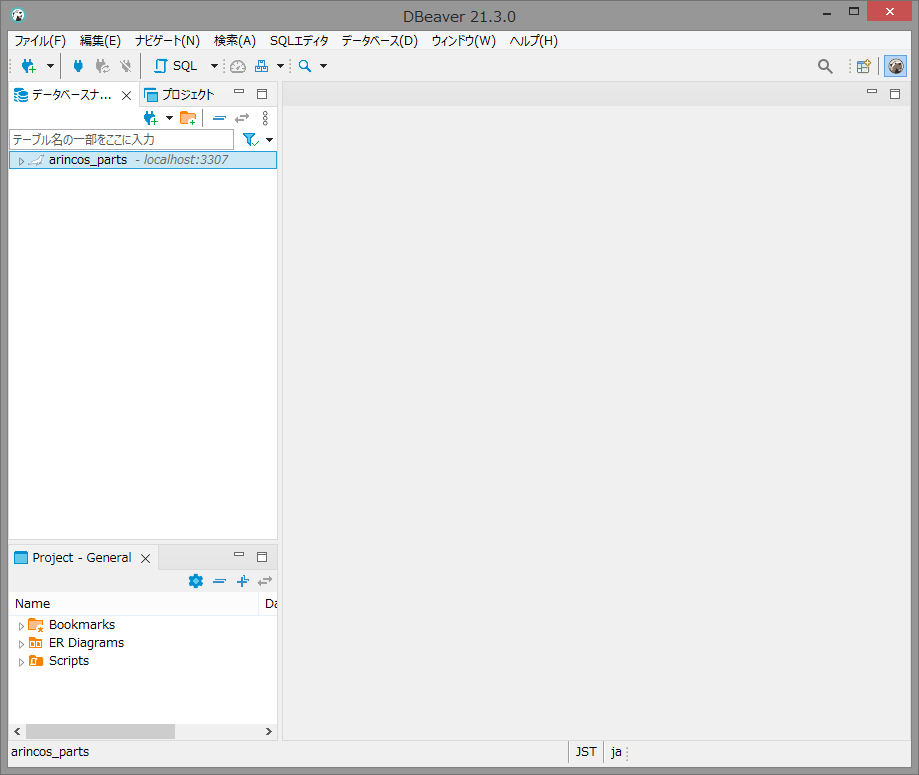This screenshot has width=919, height=775.
Task: Open the ヘルプ(H) menu
Action: (x=533, y=40)
